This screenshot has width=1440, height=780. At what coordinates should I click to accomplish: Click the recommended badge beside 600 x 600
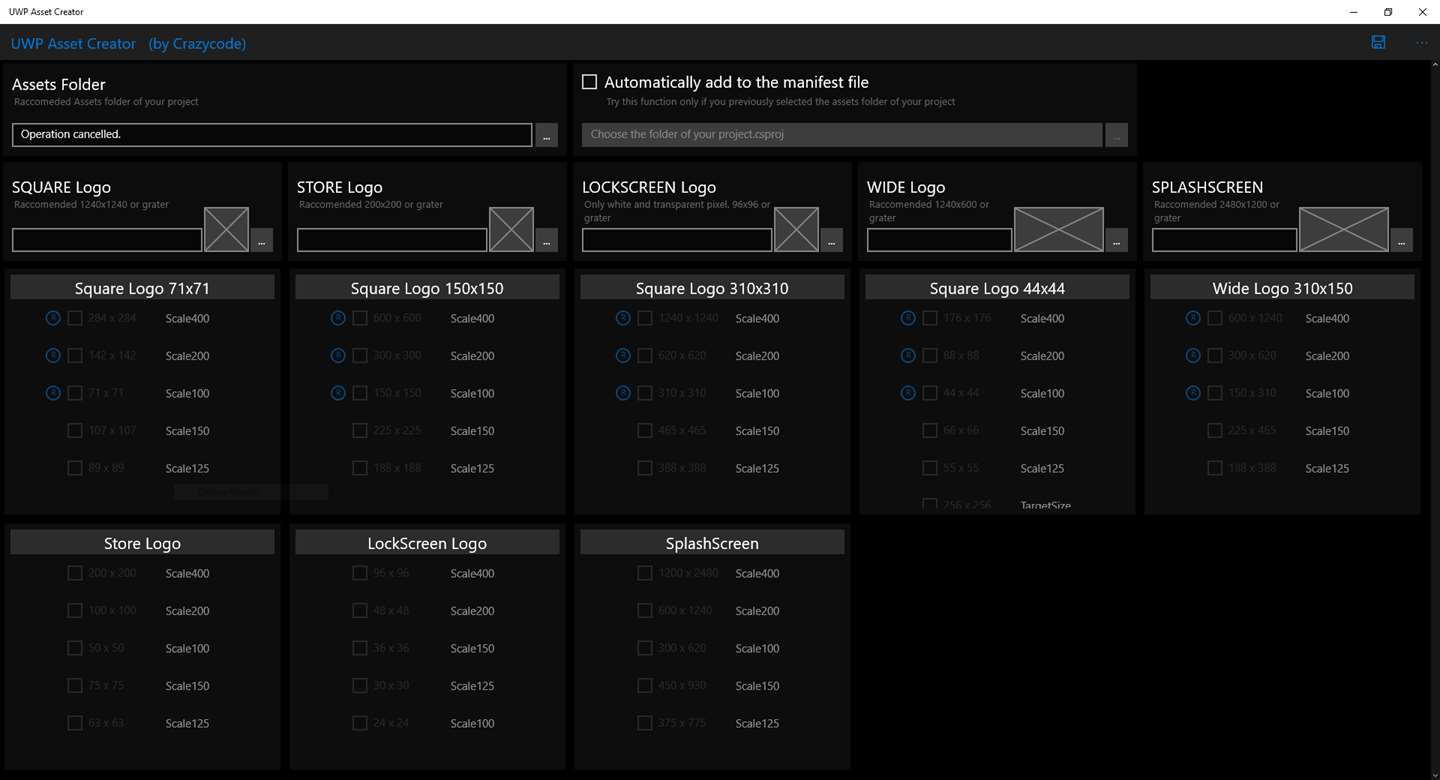[338, 318]
